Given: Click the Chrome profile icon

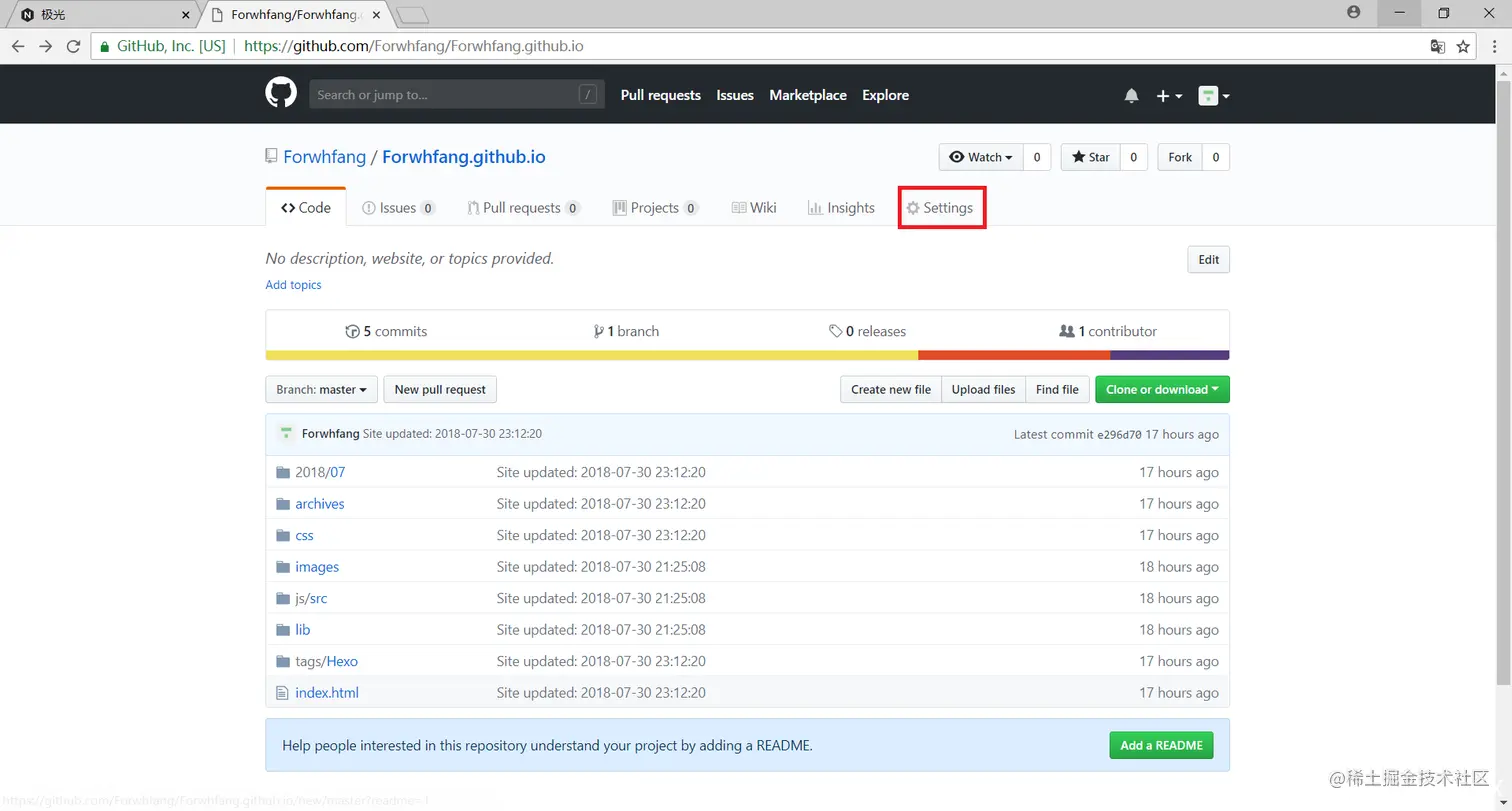Looking at the screenshot, I should (x=1354, y=12).
